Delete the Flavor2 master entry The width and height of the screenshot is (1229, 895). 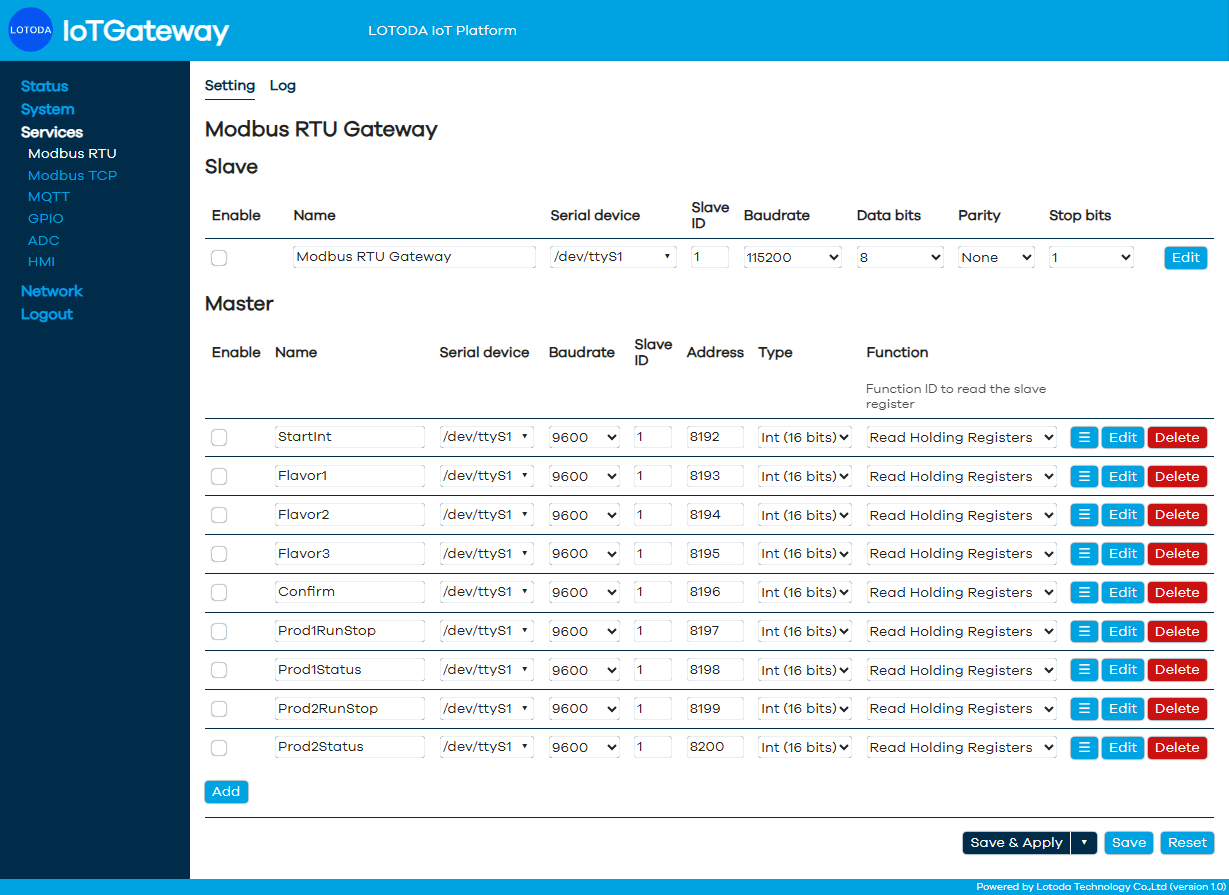coord(1177,515)
